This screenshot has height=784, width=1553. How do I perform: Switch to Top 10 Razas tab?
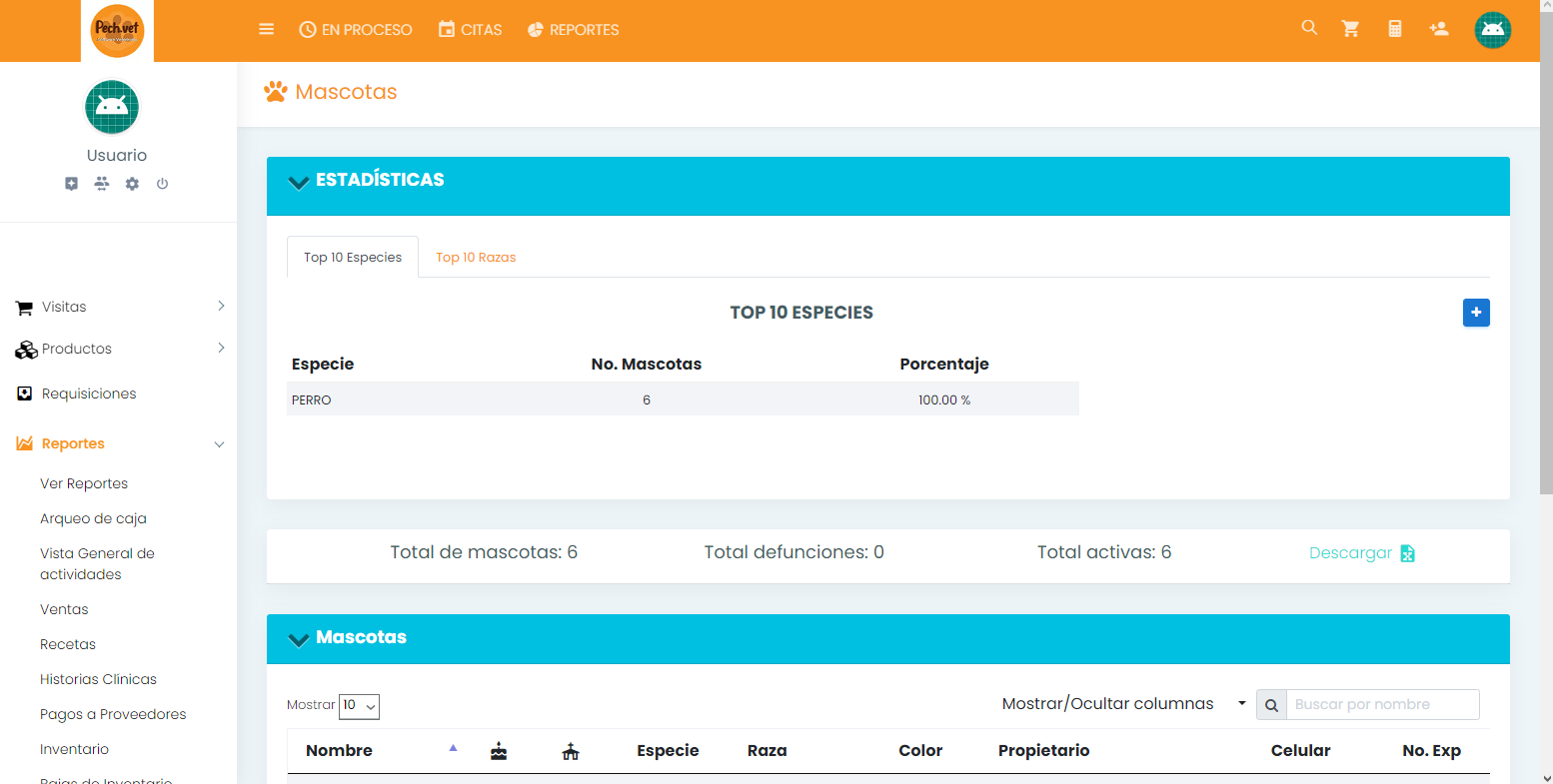(x=476, y=258)
